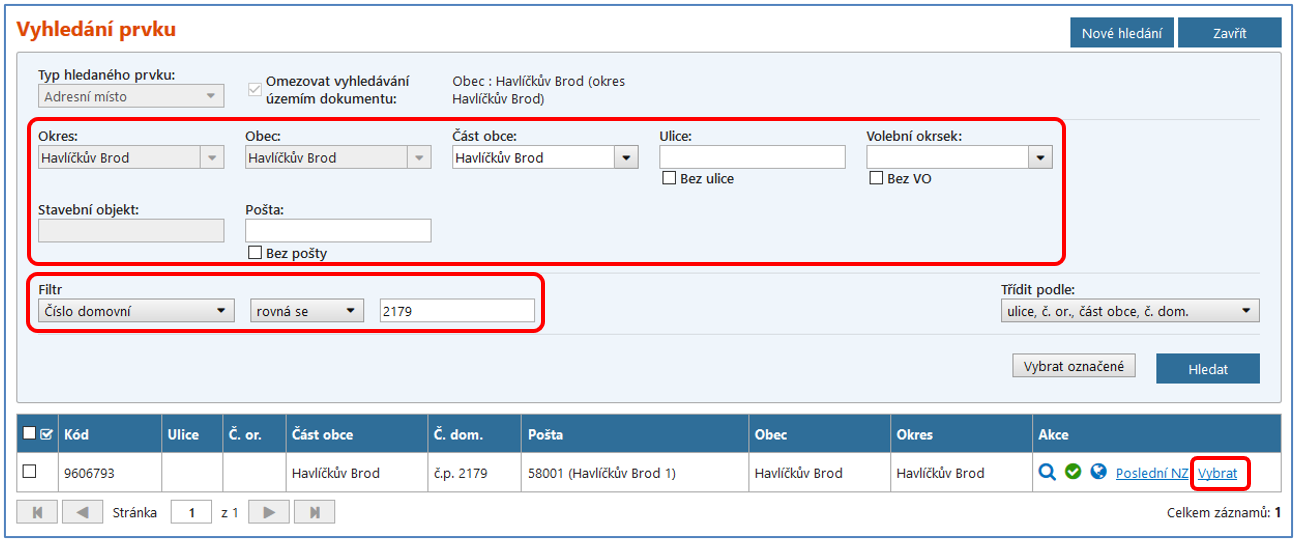The height and width of the screenshot is (539, 1296).
Task: Enable the 'Bez ulice' checkbox
Action: pos(669,179)
